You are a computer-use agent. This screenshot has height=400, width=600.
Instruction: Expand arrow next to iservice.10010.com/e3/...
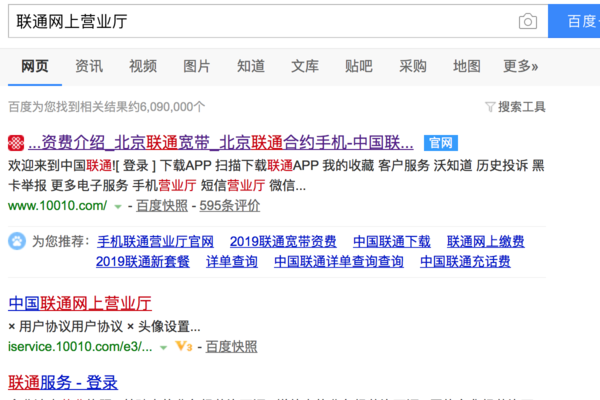(x=163, y=348)
